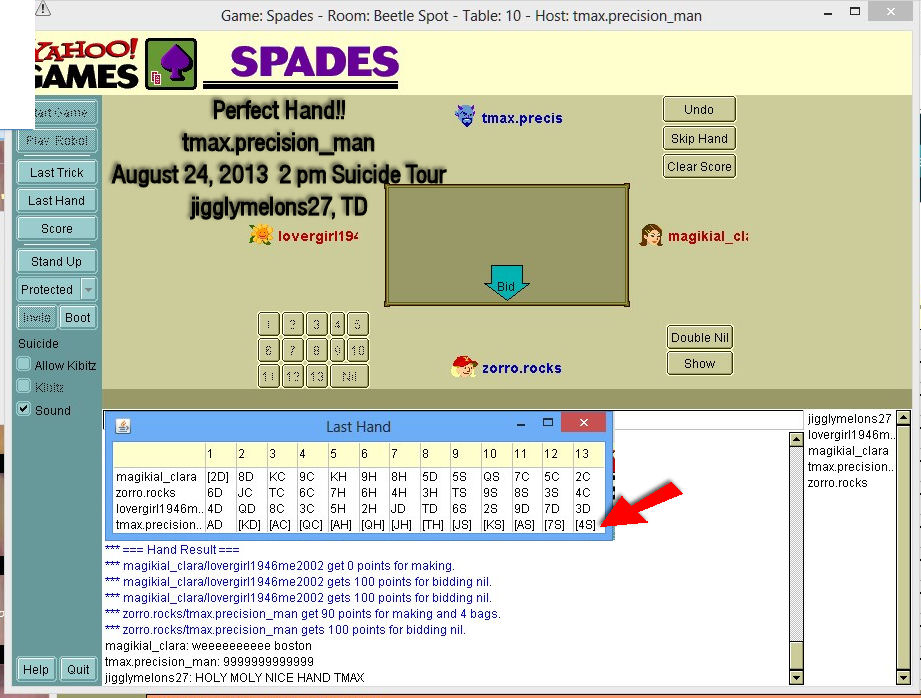Click lovergirl sunflower avatar icon
This screenshot has height=698, width=921.
tap(261, 235)
